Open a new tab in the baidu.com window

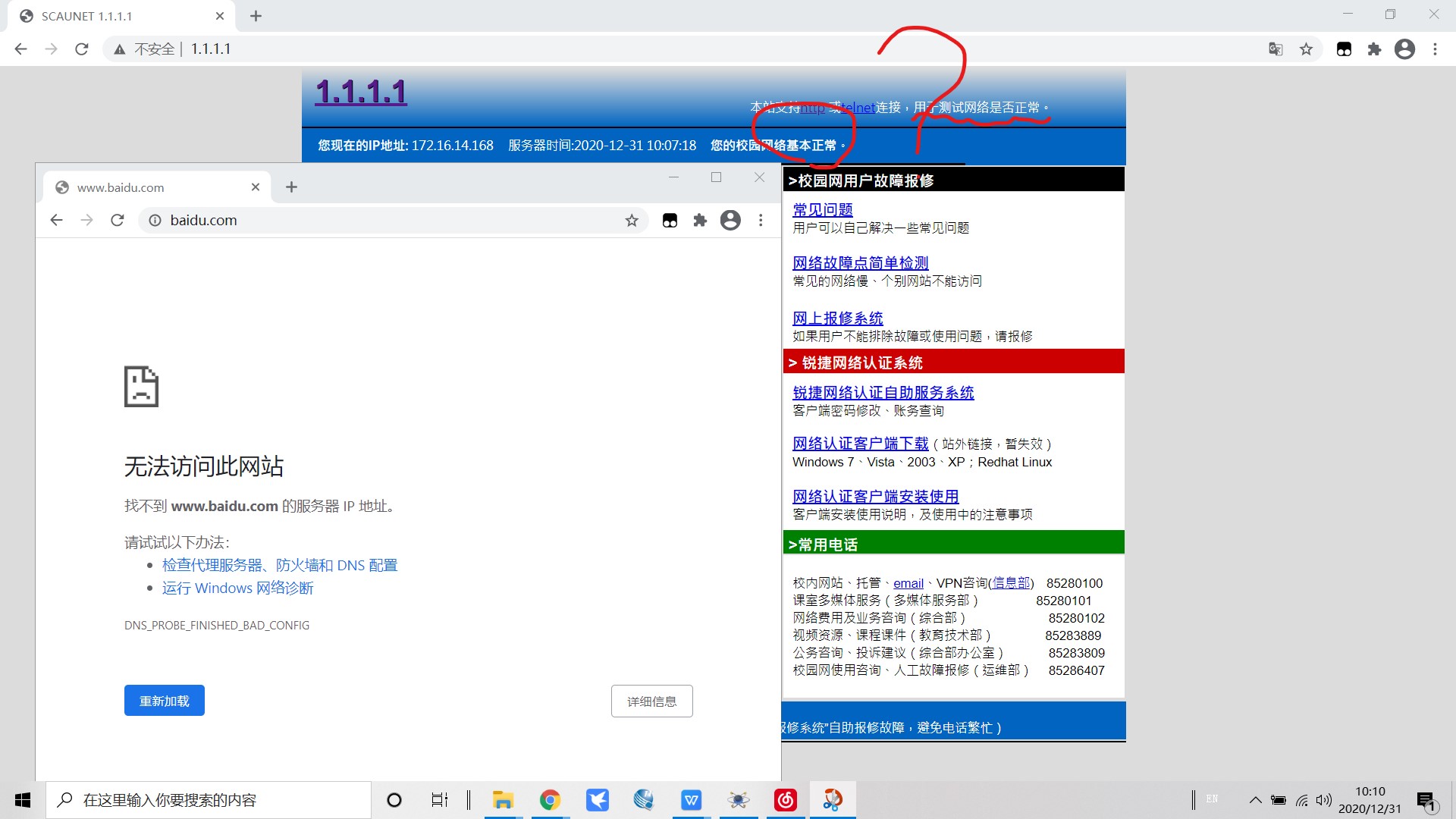pyautogui.click(x=291, y=187)
